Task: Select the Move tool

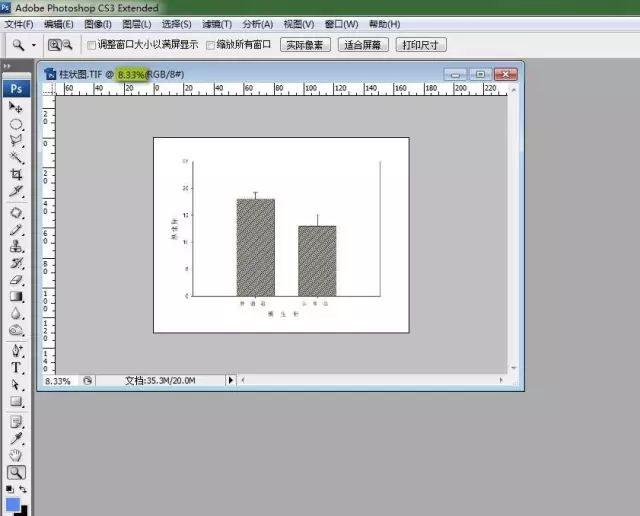Action: click(16, 107)
